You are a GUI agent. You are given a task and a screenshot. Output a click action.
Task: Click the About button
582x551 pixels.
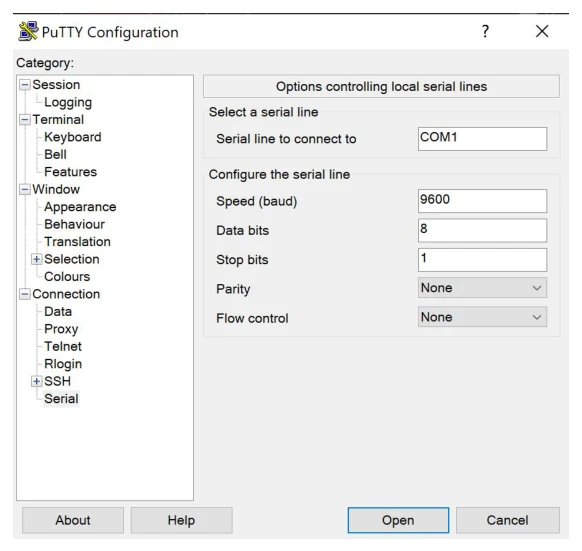pos(73,520)
